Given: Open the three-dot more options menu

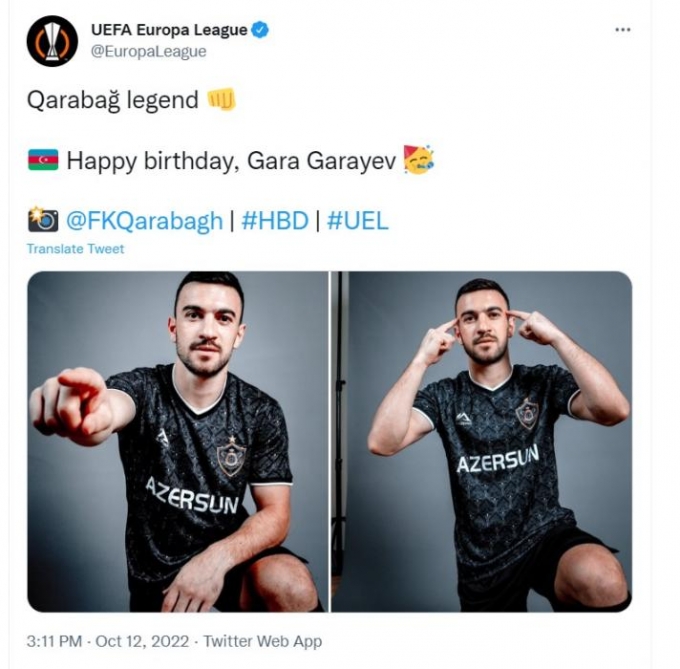Looking at the screenshot, I should click(623, 29).
